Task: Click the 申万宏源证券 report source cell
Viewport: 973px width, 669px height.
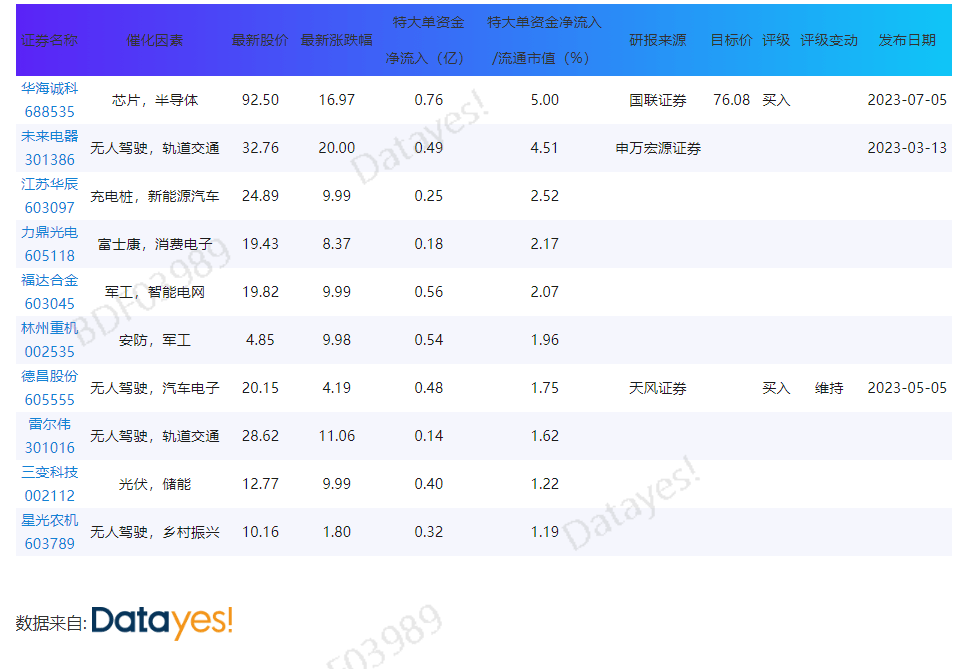Action: (657, 148)
